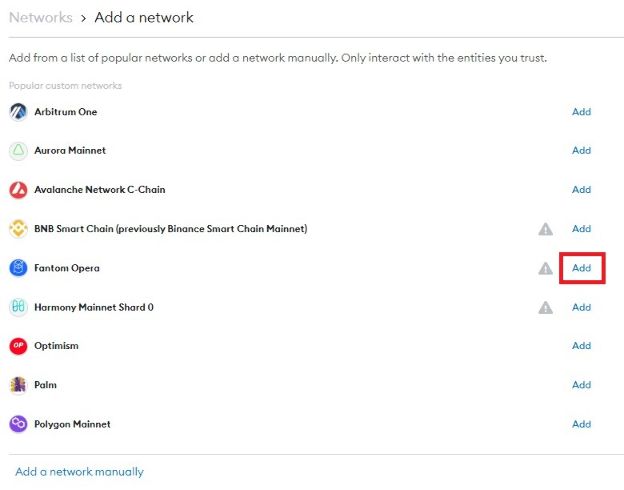This screenshot has width=624, height=490.
Task: Add the Fantom Opera network
Action: [581, 268]
